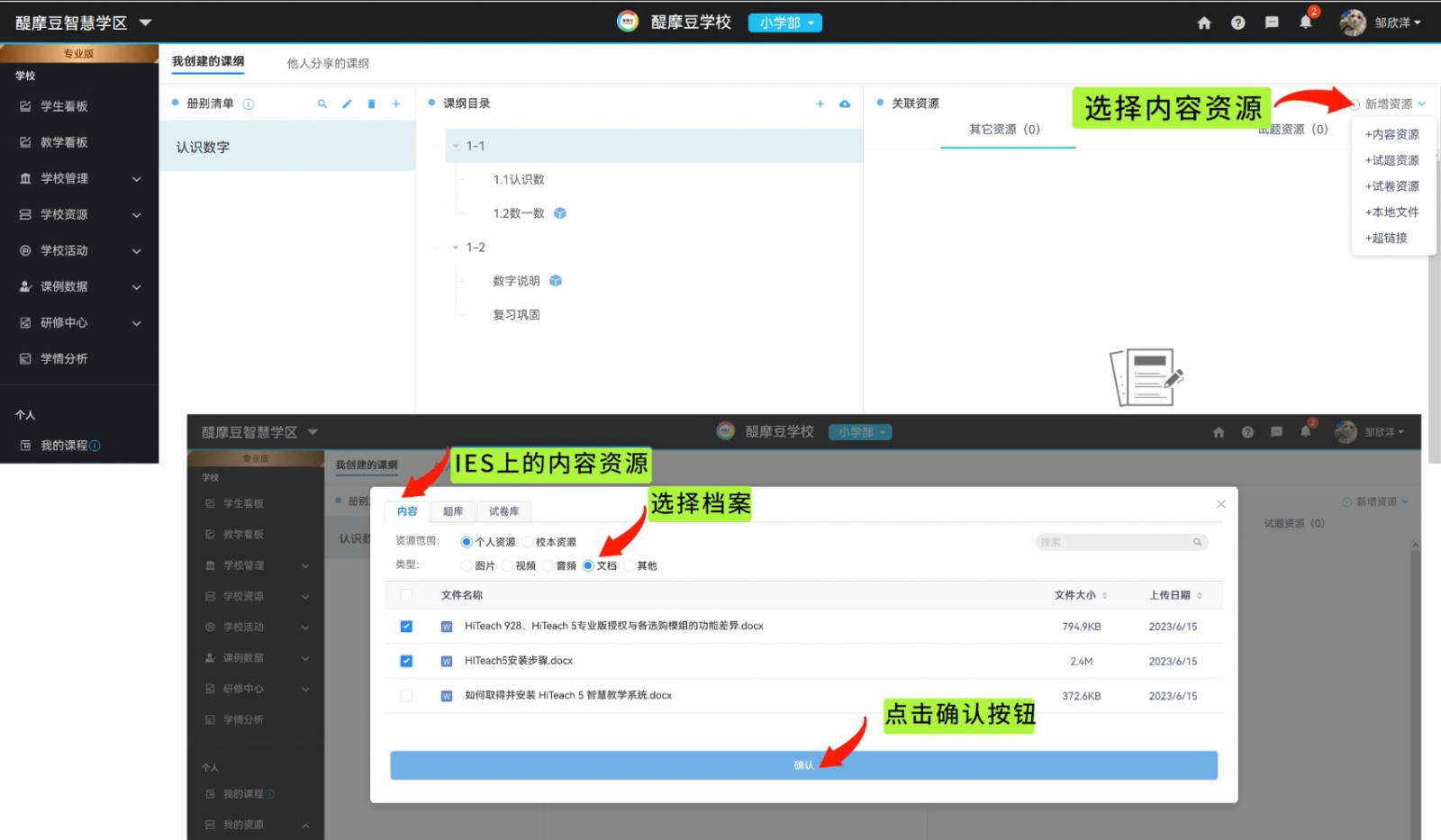Click the home icon in top bar

click(x=1204, y=23)
